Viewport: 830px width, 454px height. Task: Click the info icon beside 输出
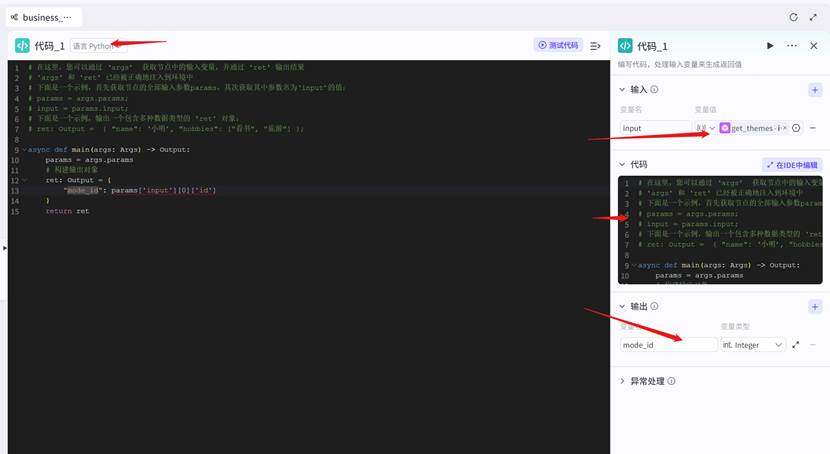pyautogui.click(x=654, y=306)
